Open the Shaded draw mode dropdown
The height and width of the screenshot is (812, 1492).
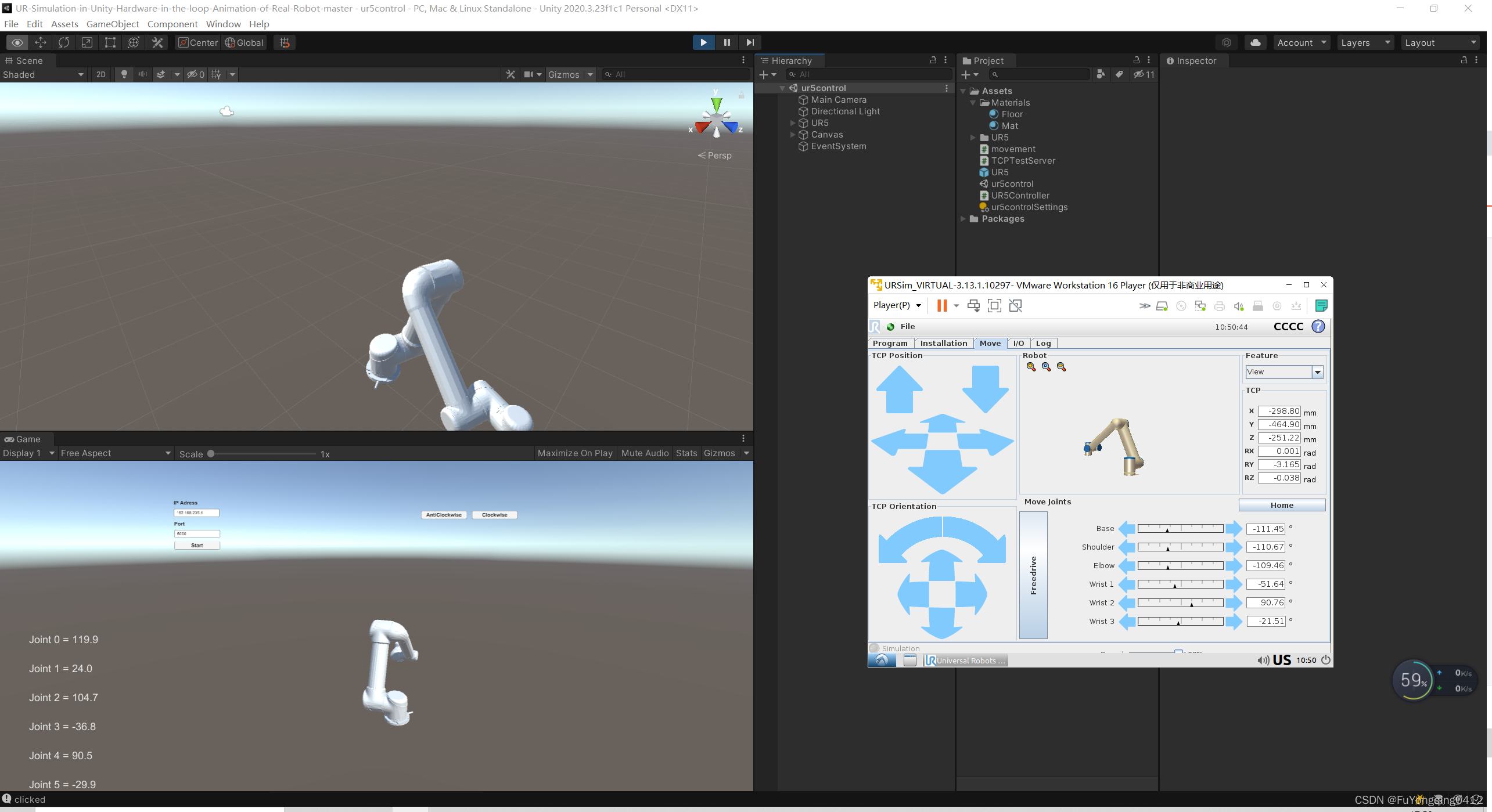coord(41,74)
